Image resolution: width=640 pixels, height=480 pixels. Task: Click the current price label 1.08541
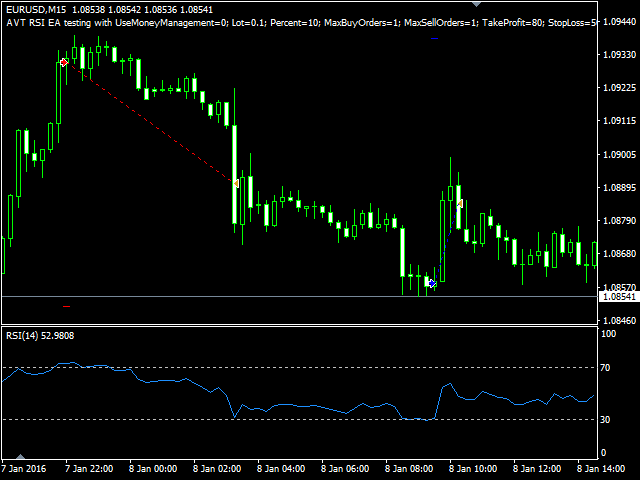click(619, 297)
